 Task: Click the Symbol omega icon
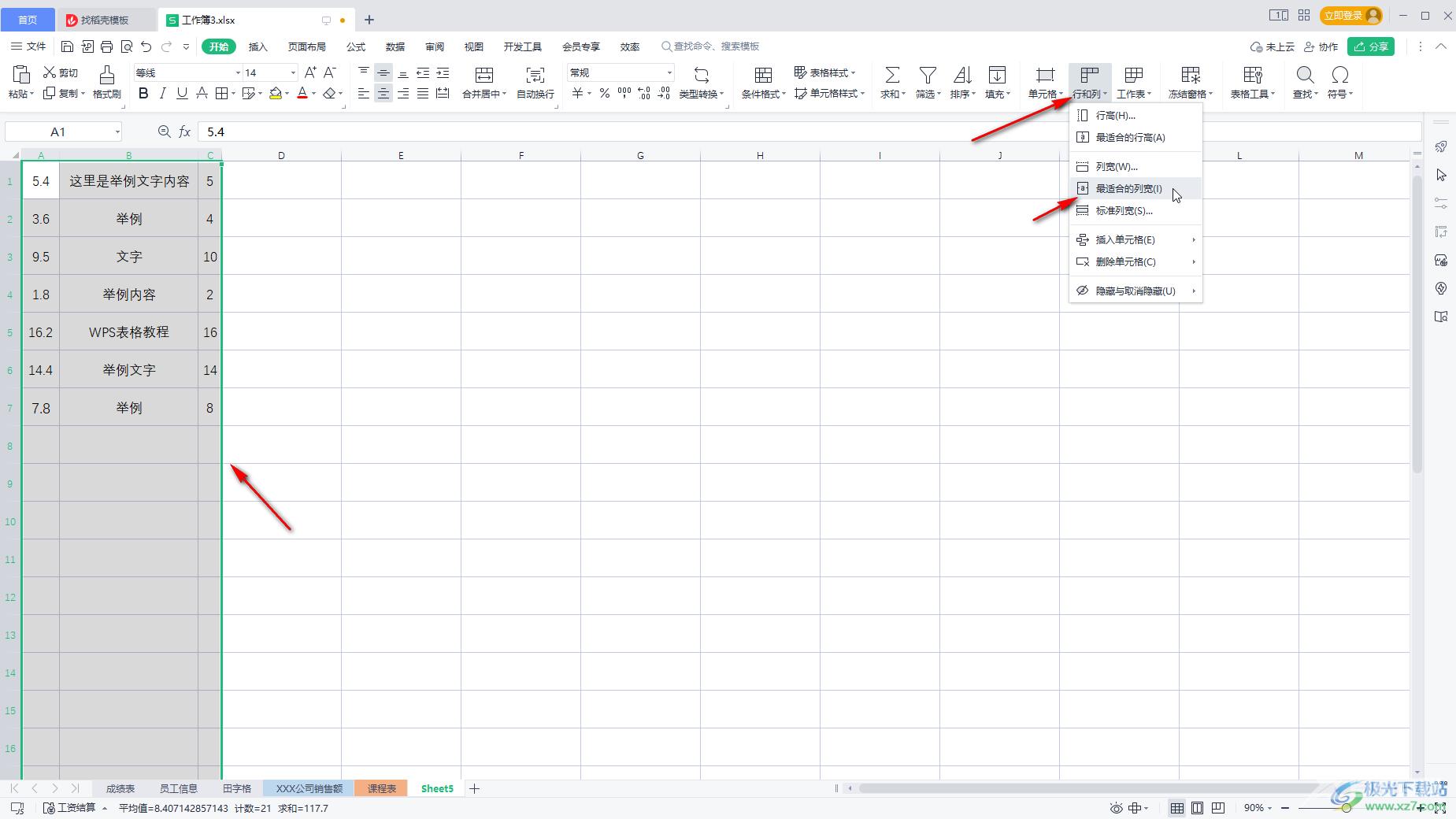pyautogui.click(x=1339, y=75)
